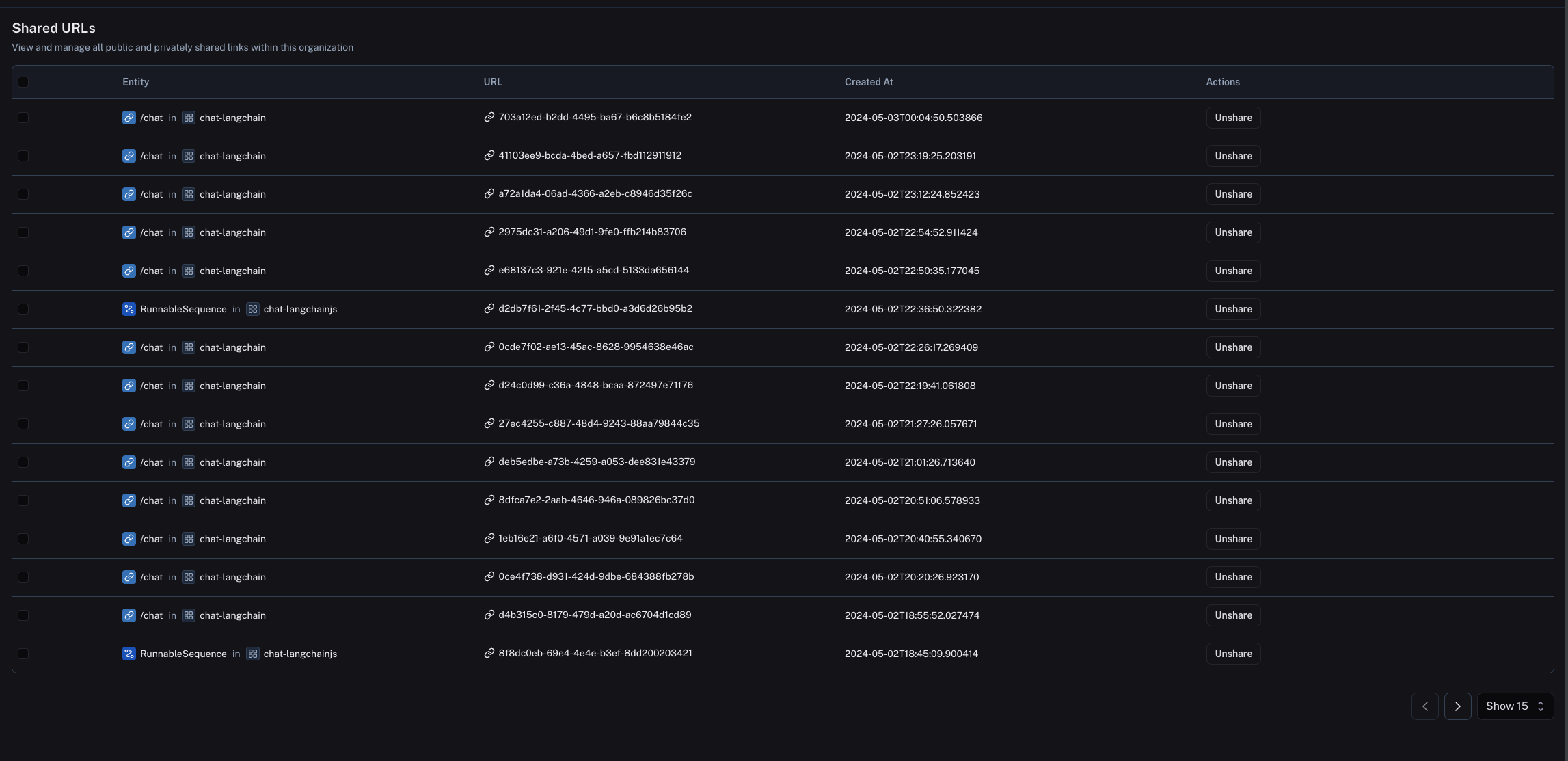Unshare the bottom RunnableSequence link
This screenshot has width=1568, height=761.
click(1233, 653)
